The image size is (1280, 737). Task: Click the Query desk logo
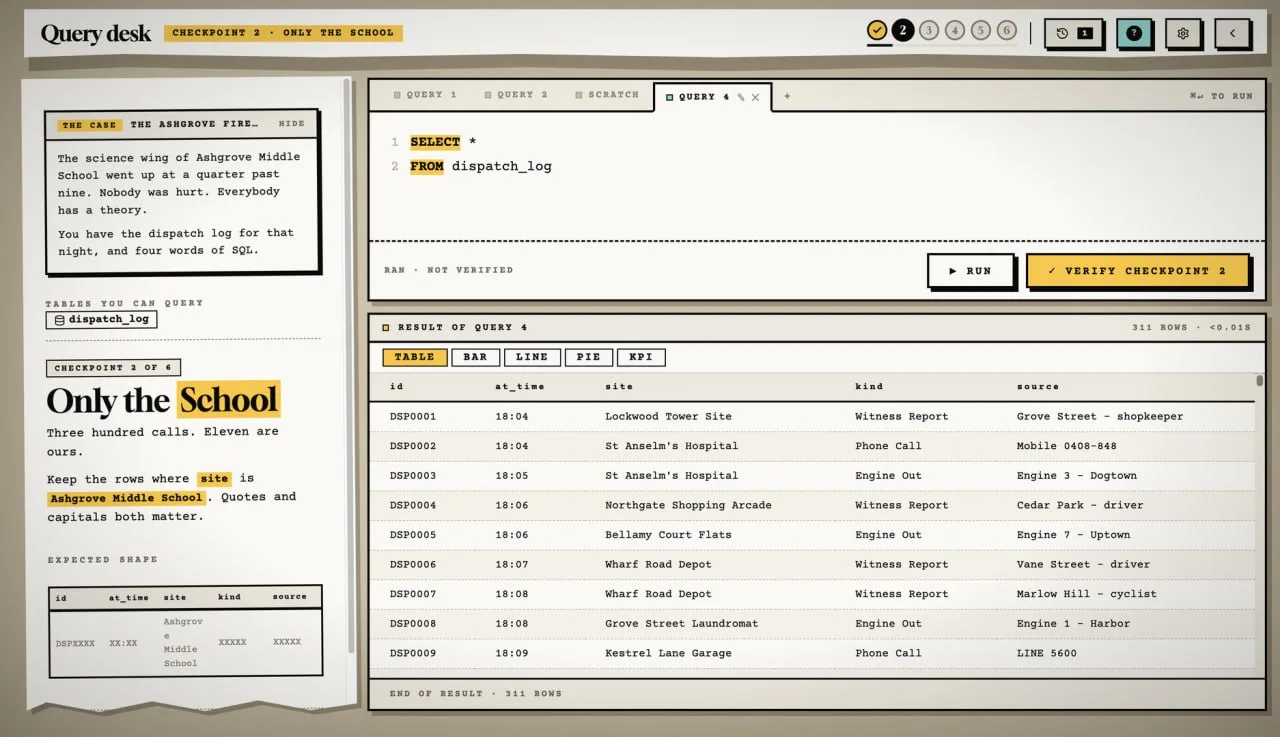[x=96, y=33]
